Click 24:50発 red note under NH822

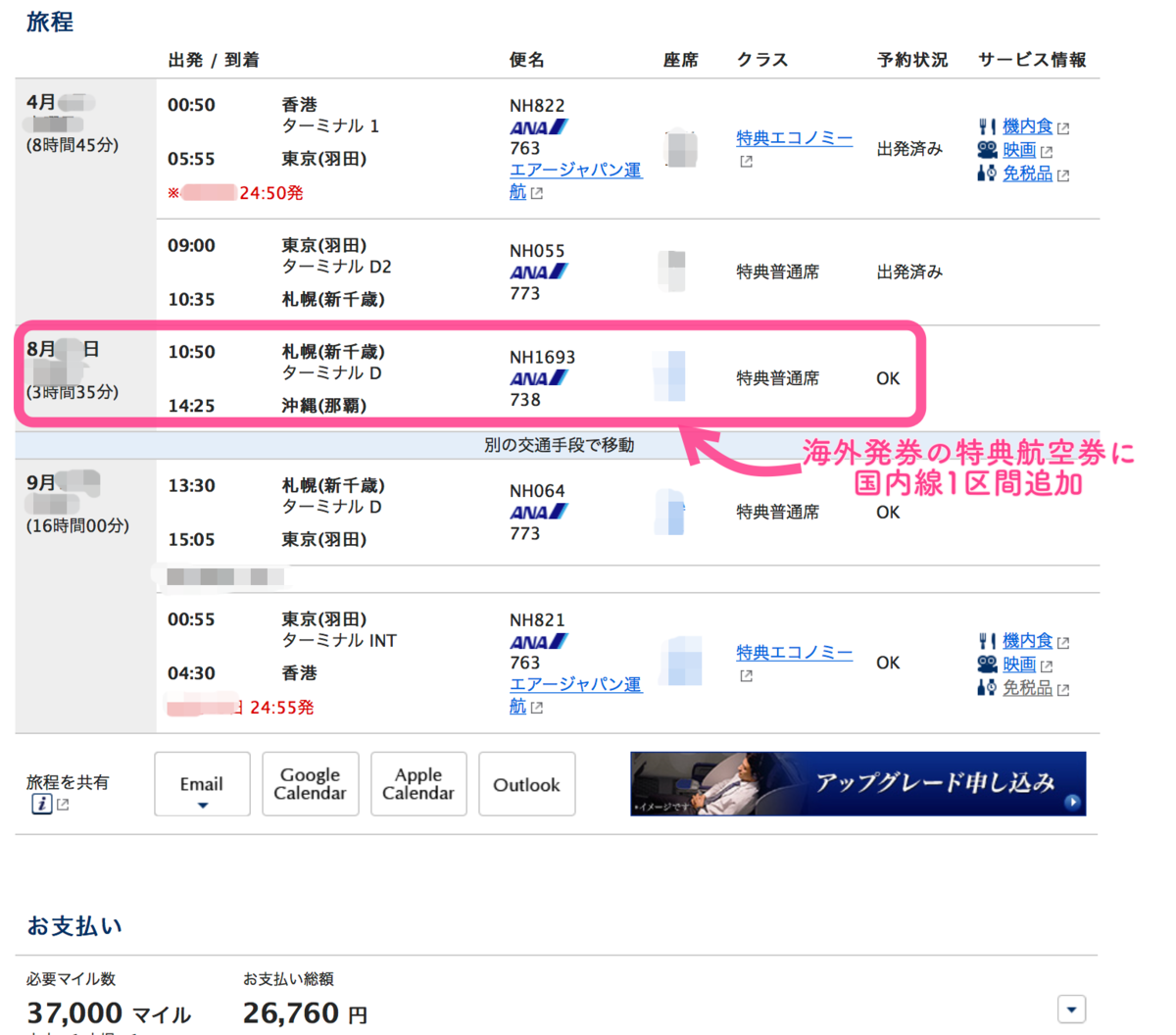(x=271, y=193)
